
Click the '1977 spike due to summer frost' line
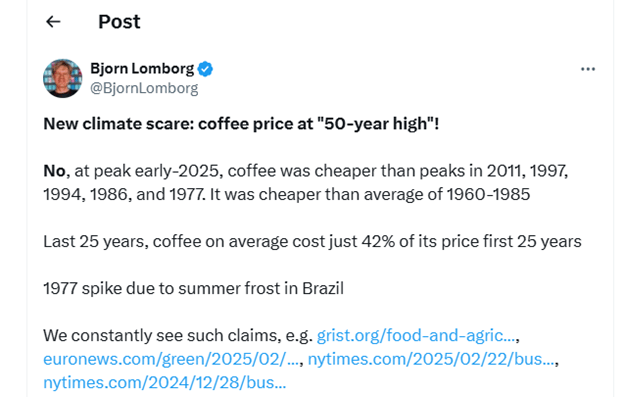click(x=193, y=288)
